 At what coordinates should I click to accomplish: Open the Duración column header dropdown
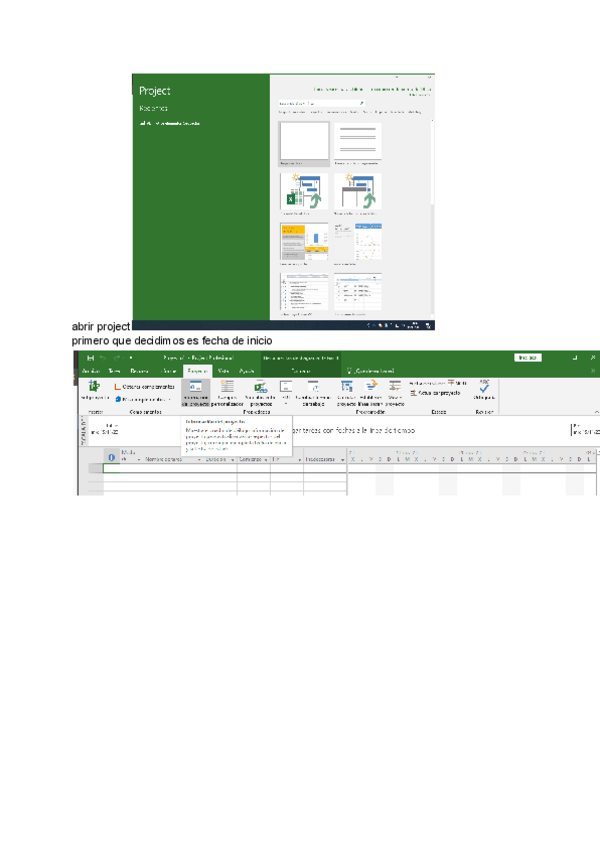[231, 460]
